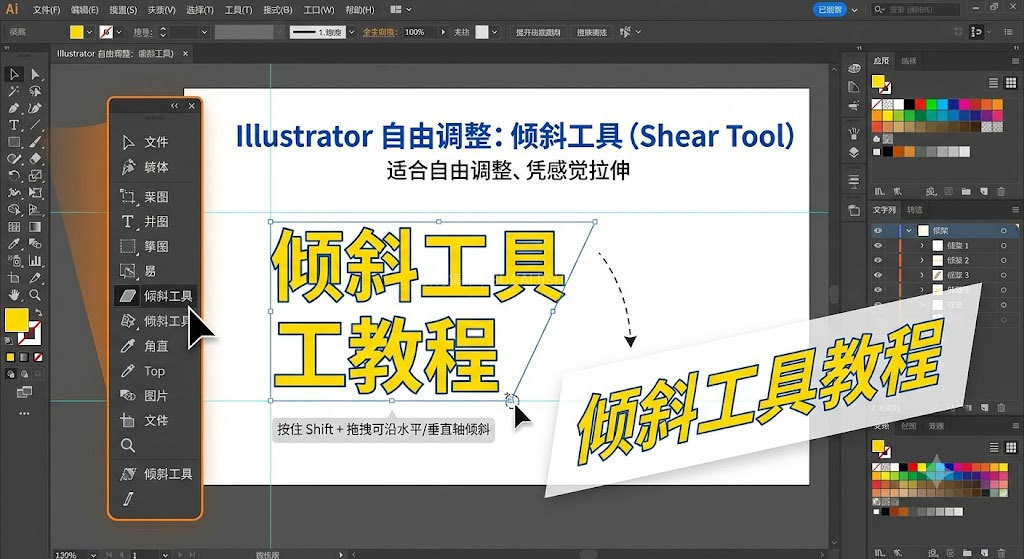Viewport: 1024px width, 559px height.
Task: Select the Eyedropper tool in left toolbar
Action: point(14,244)
